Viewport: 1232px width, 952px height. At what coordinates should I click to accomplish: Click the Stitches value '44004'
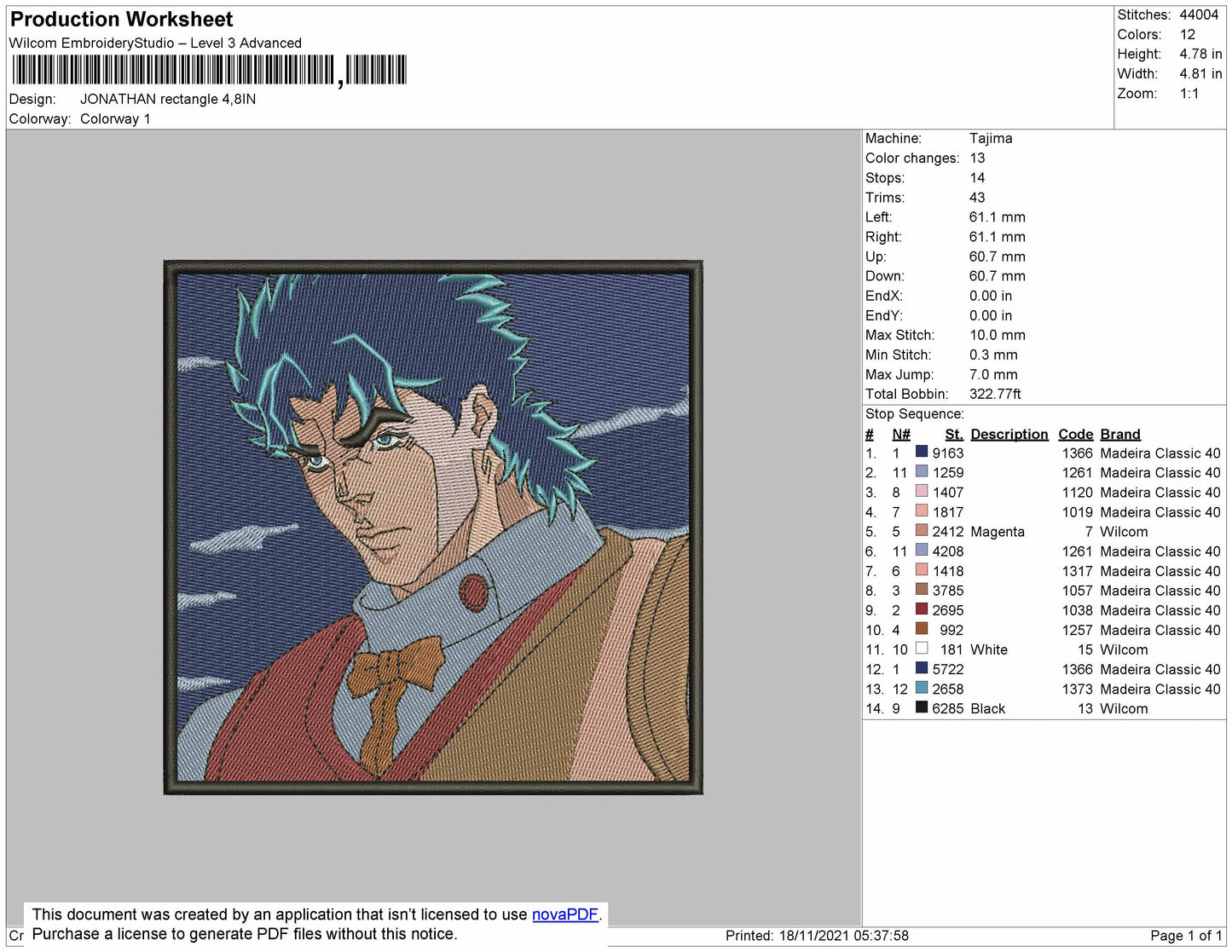click(x=1199, y=14)
